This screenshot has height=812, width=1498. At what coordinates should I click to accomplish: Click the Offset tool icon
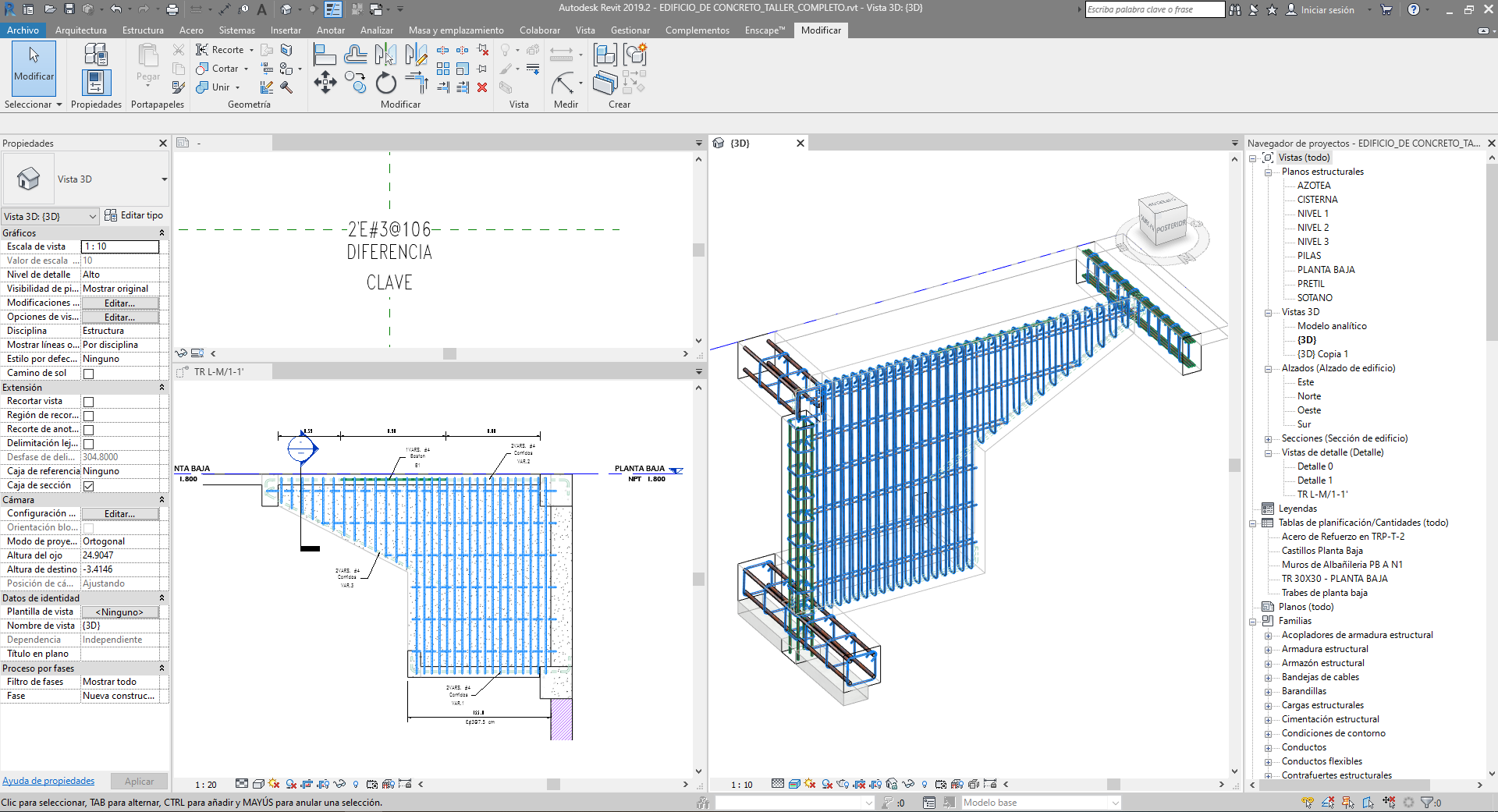click(x=356, y=55)
